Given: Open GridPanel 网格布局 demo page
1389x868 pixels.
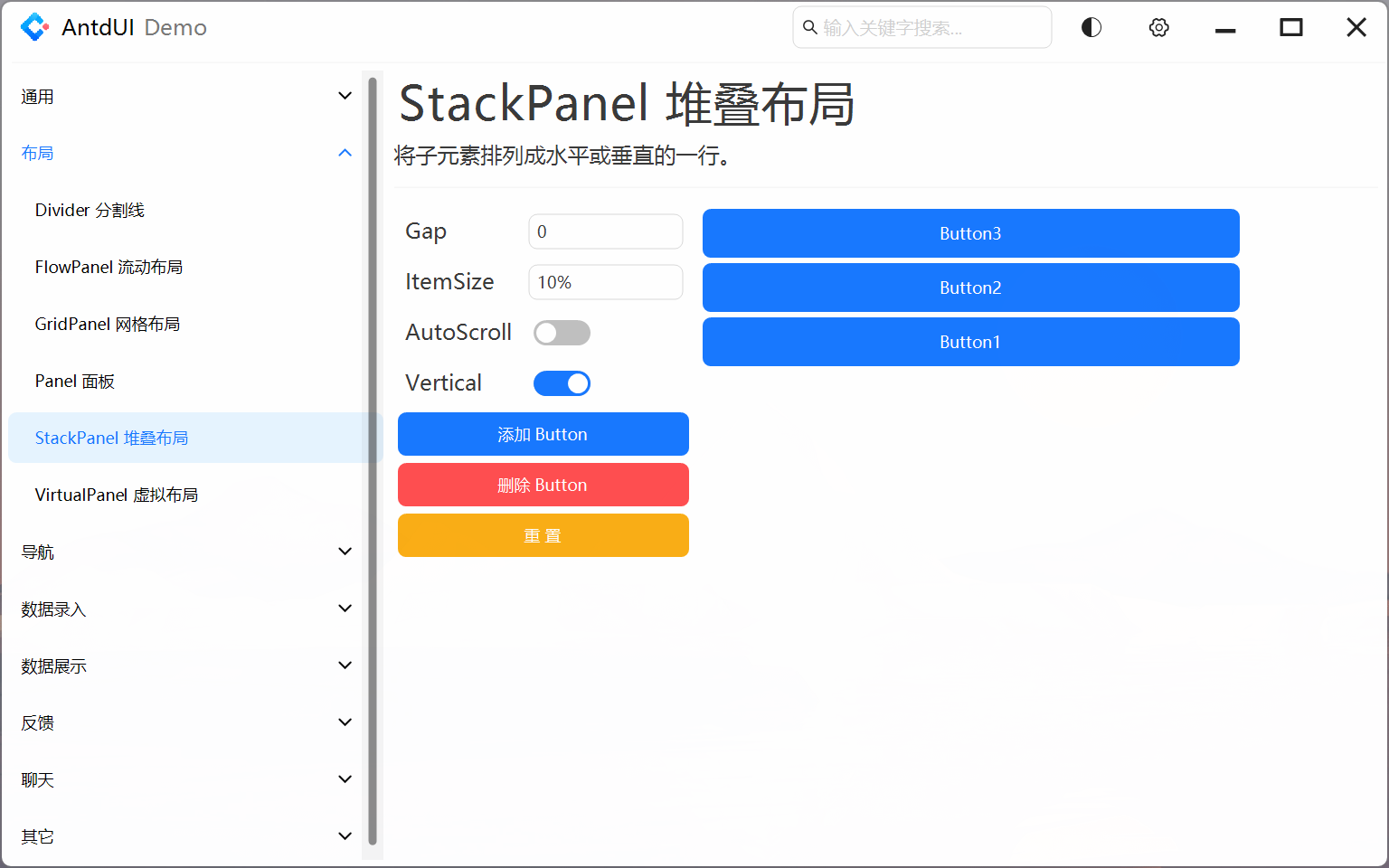Looking at the screenshot, I should tap(107, 324).
